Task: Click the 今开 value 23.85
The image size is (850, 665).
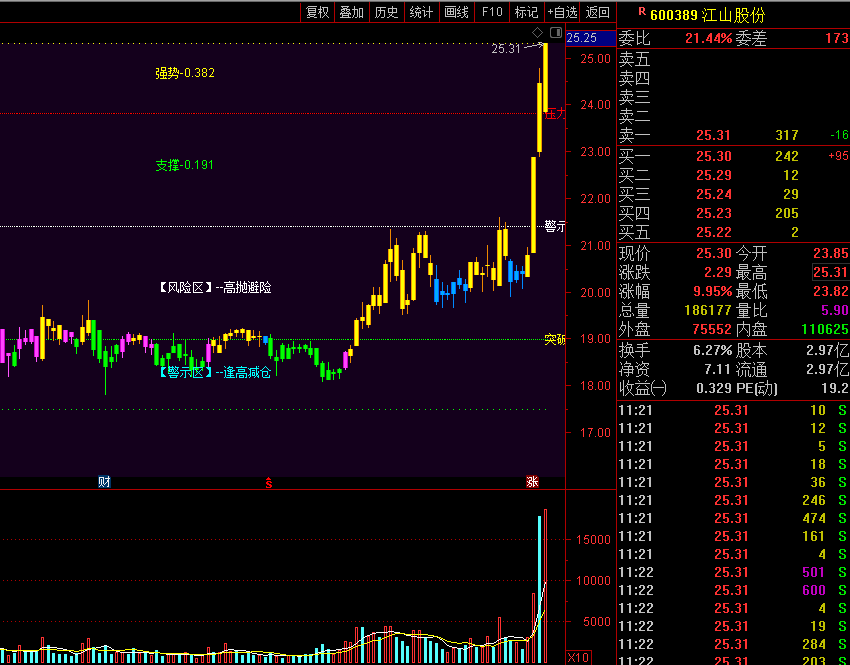Action: pyautogui.click(x=830, y=253)
